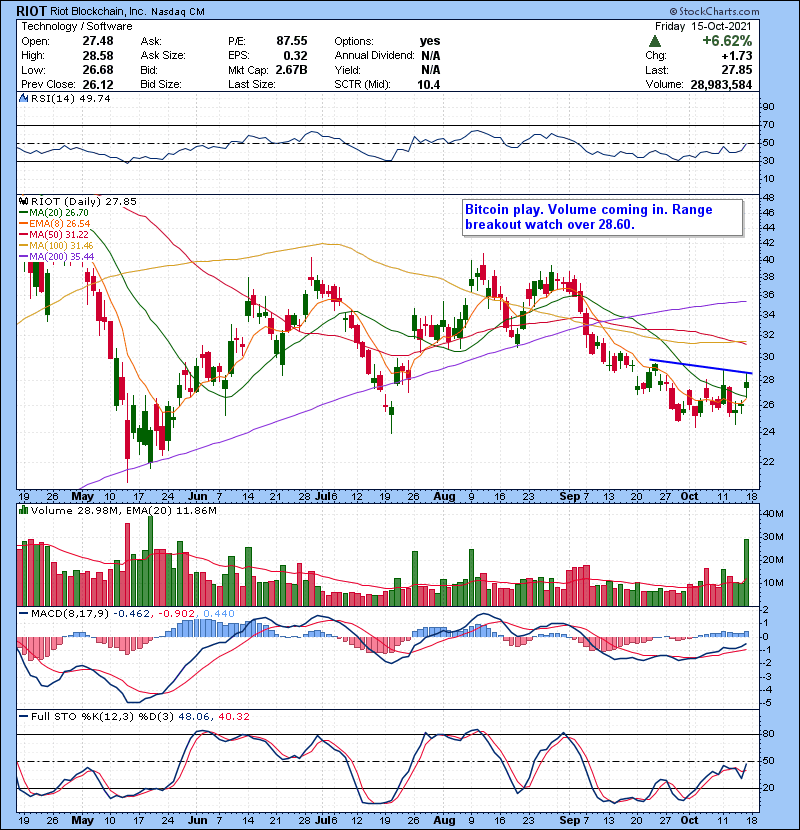
Task: Click the May label on bottom axis
Action: coord(83,820)
